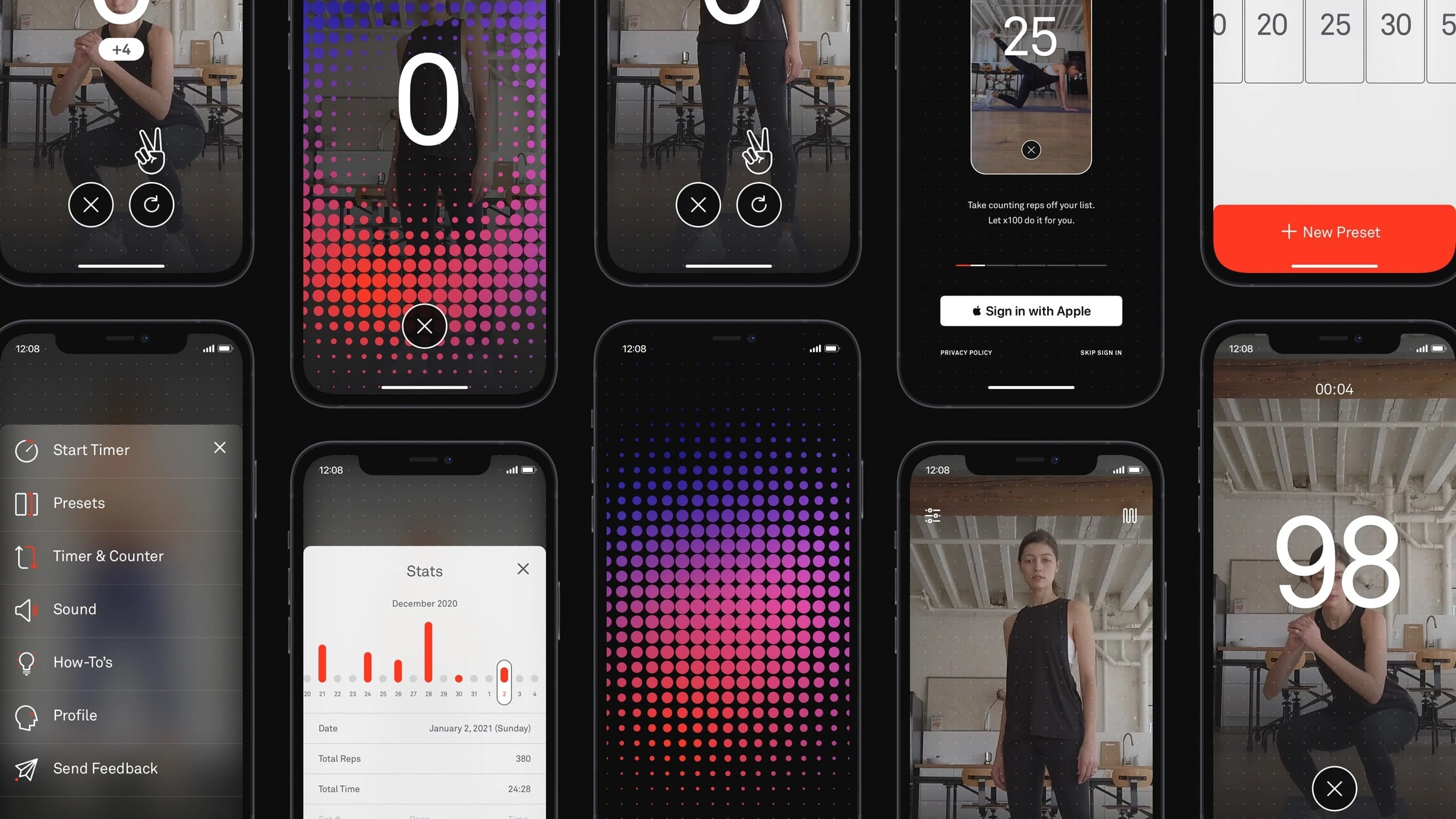Tap the New Preset button
This screenshot has height=819, width=1456.
coord(1331,232)
